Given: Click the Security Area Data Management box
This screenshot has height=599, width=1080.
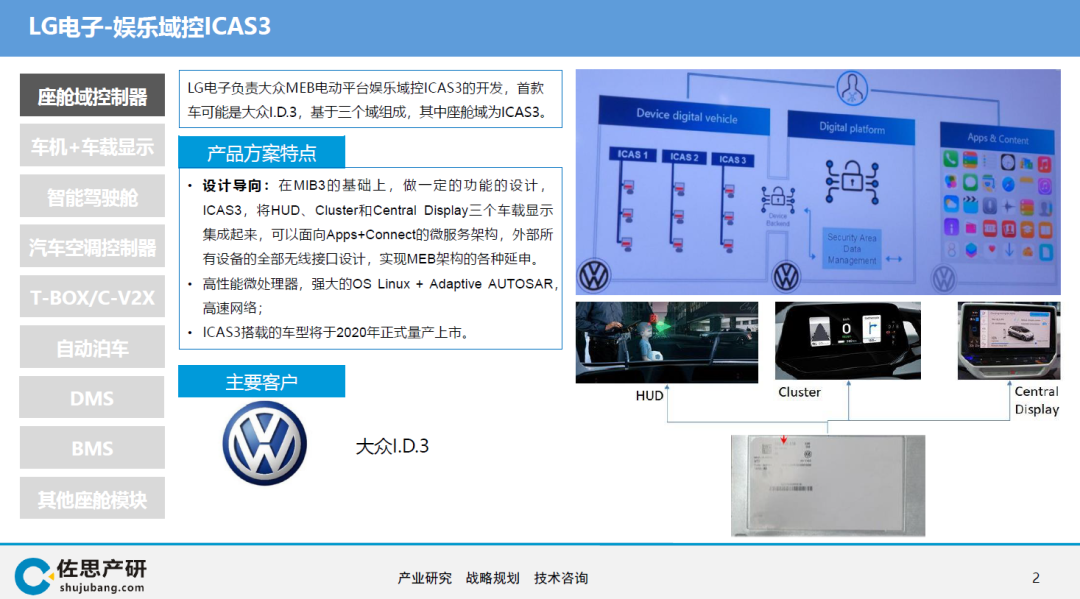Looking at the screenshot, I should tap(852, 249).
